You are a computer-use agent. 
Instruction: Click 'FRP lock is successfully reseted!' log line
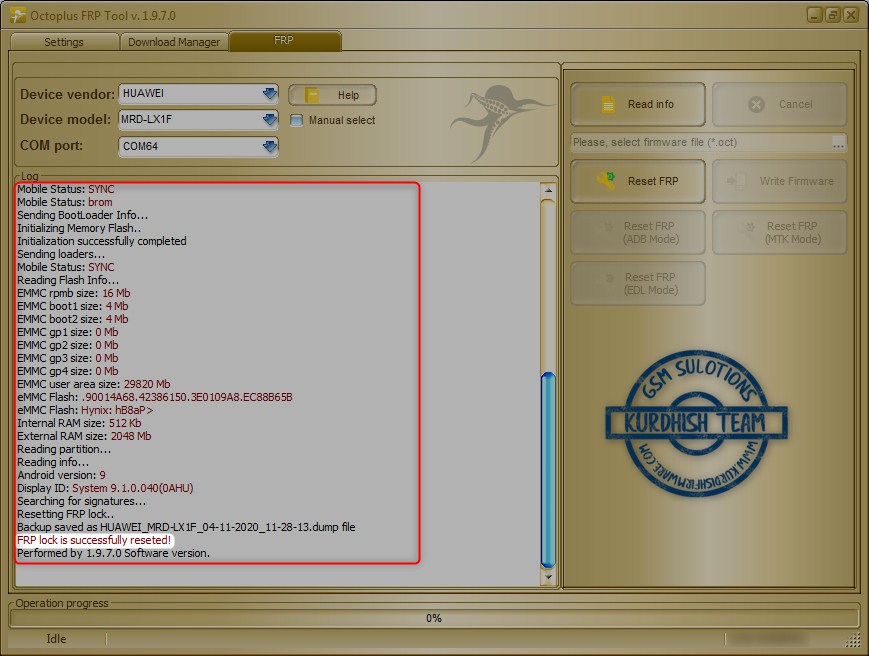coord(94,540)
